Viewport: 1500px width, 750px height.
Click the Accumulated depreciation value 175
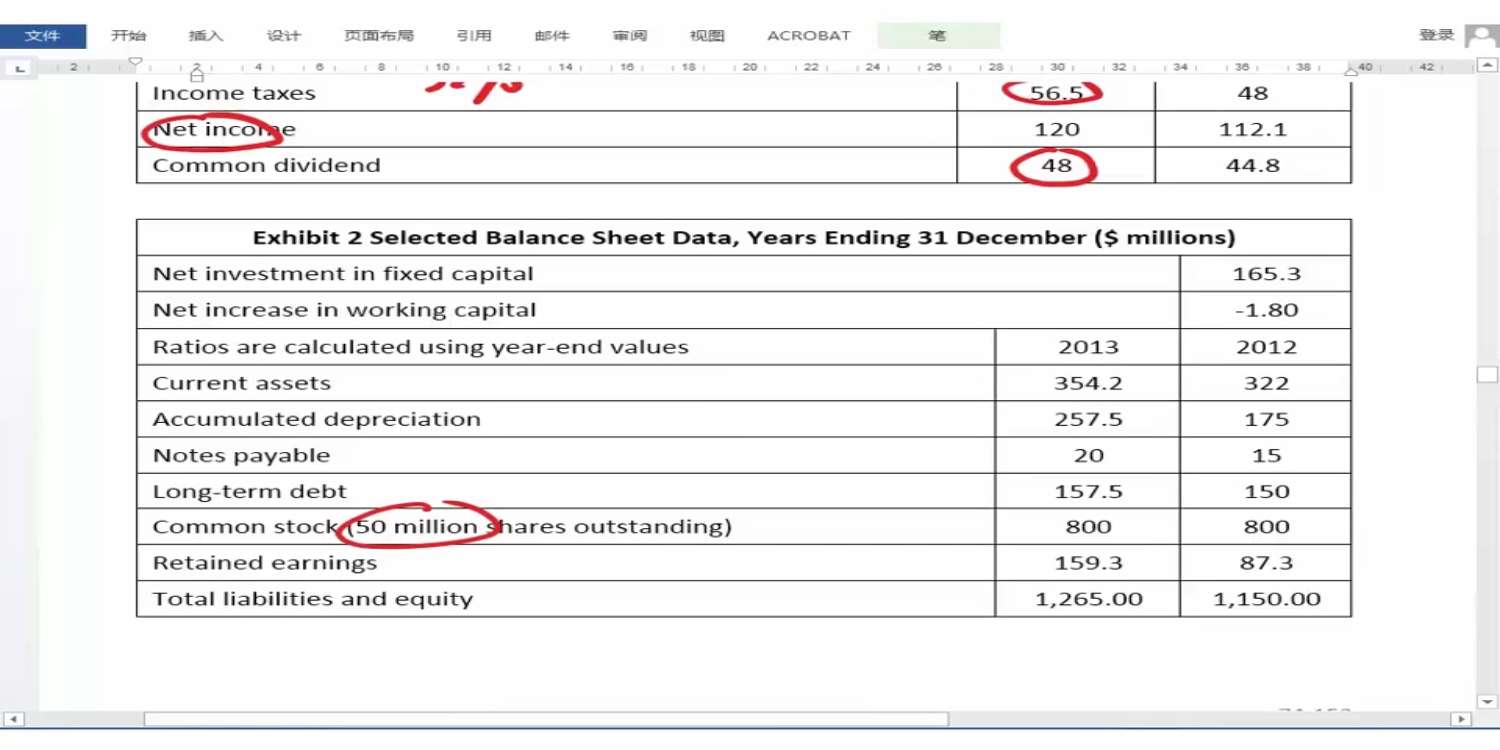(x=1267, y=419)
